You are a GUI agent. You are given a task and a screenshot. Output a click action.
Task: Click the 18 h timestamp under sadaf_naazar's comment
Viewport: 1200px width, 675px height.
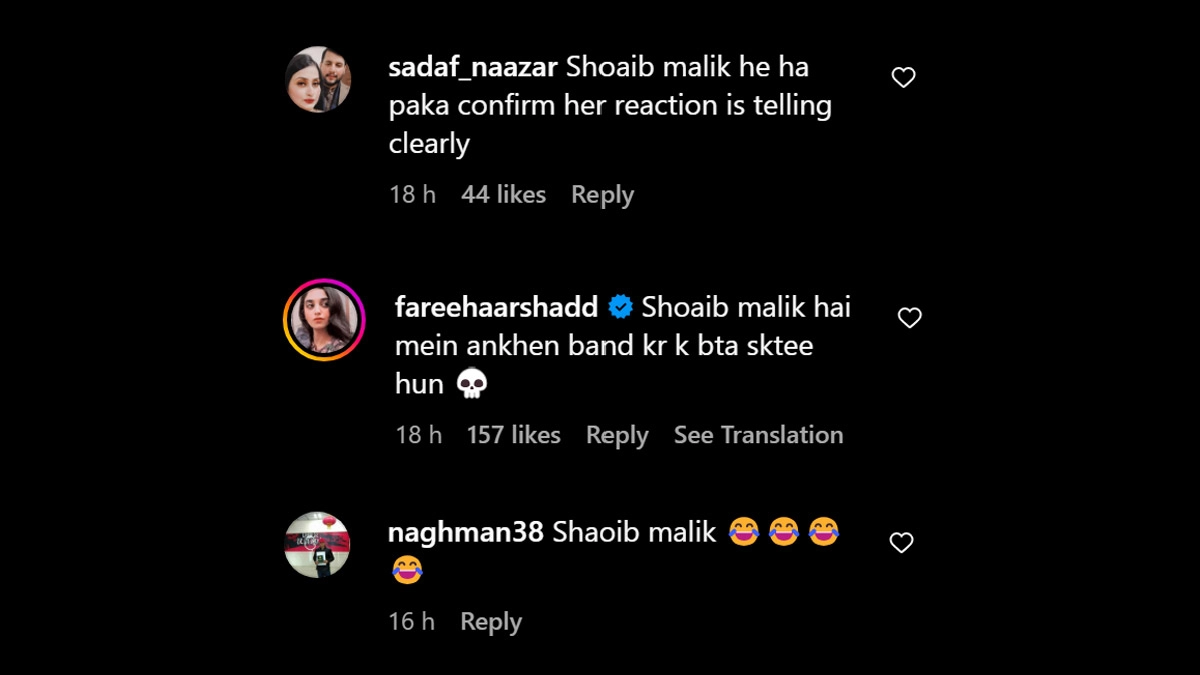412,195
